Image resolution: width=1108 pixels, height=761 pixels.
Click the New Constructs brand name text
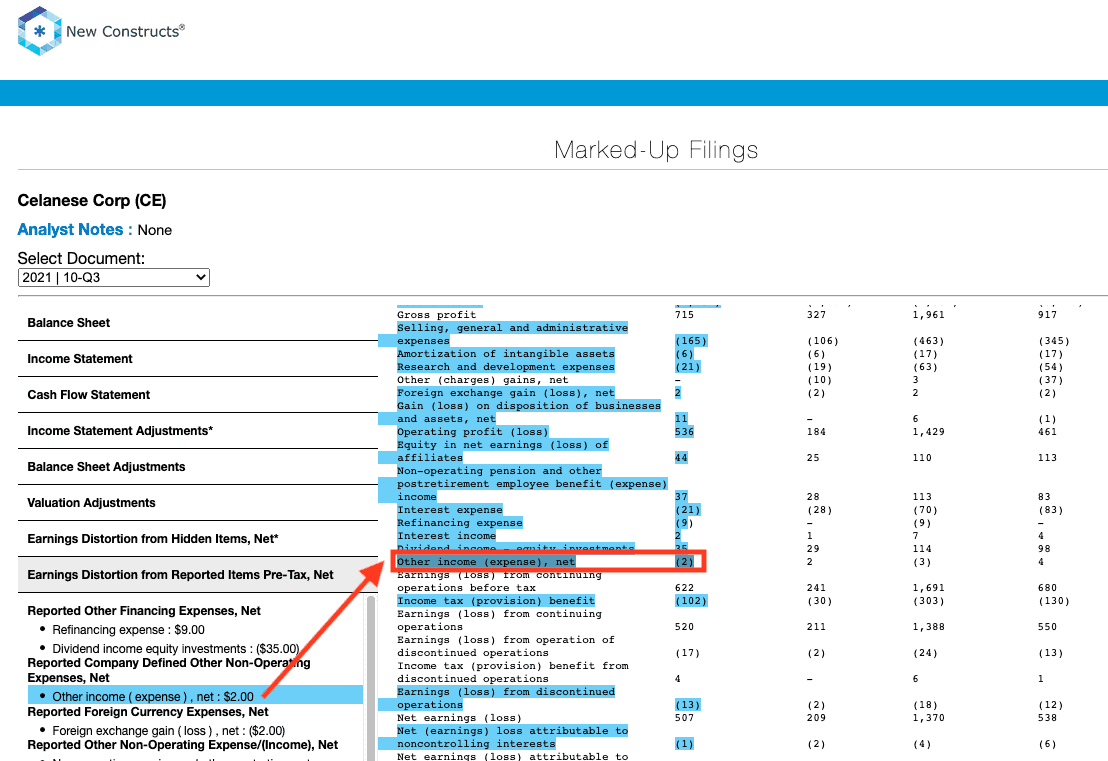point(125,31)
